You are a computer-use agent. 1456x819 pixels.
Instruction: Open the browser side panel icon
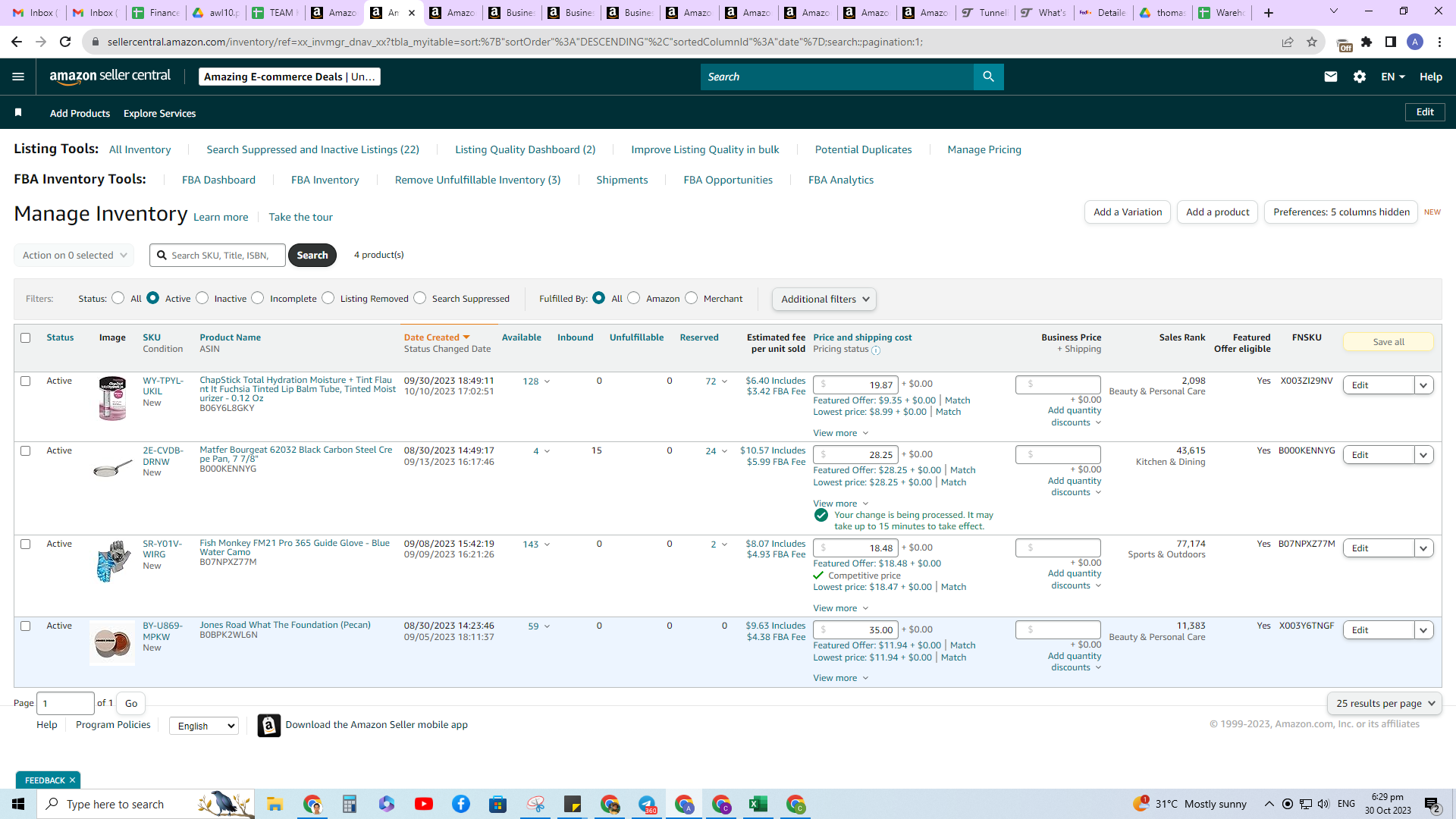click(x=1391, y=42)
